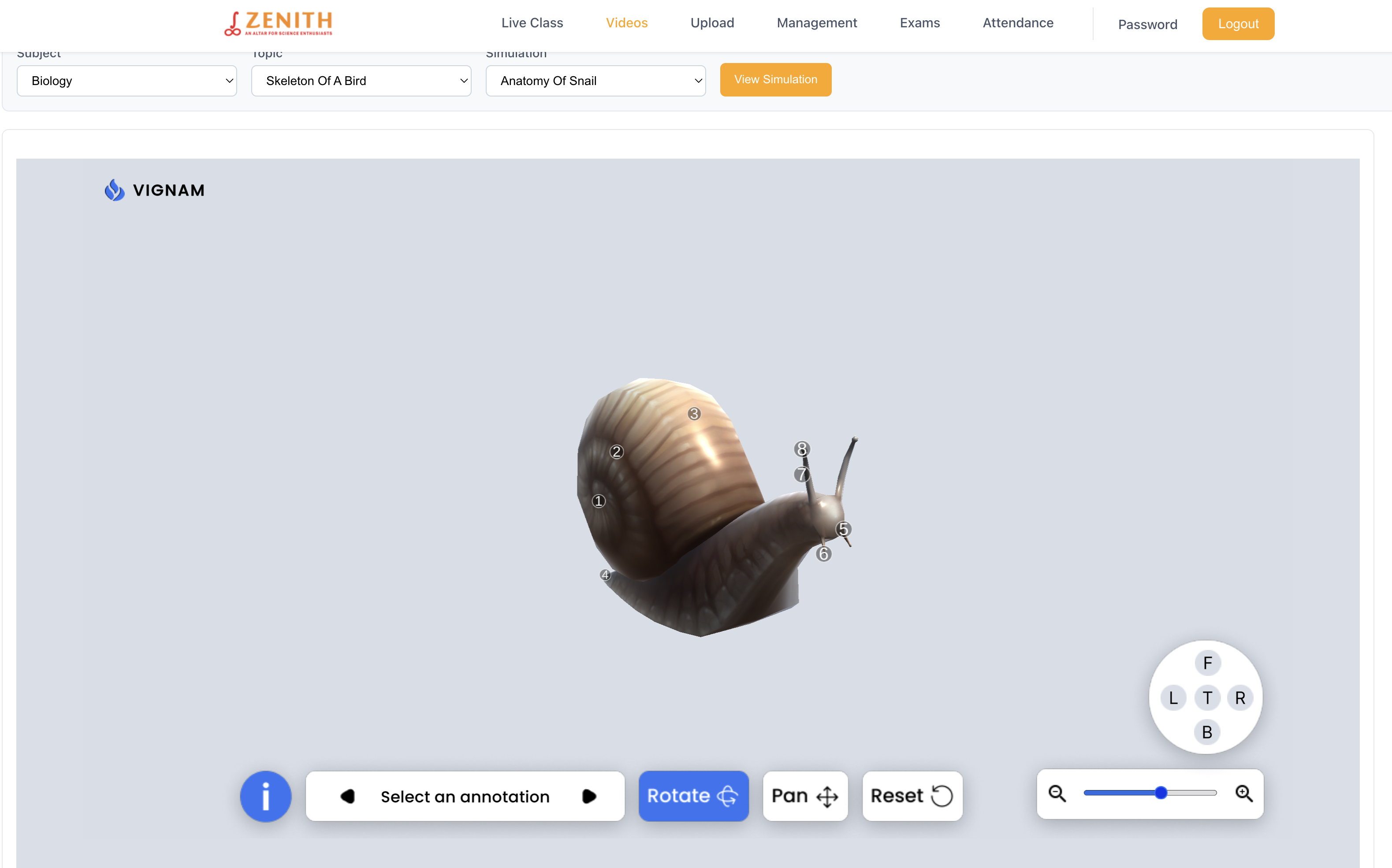Screen dimensions: 1392x868
Task: Click the Logout button
Action: point(1238,23)
